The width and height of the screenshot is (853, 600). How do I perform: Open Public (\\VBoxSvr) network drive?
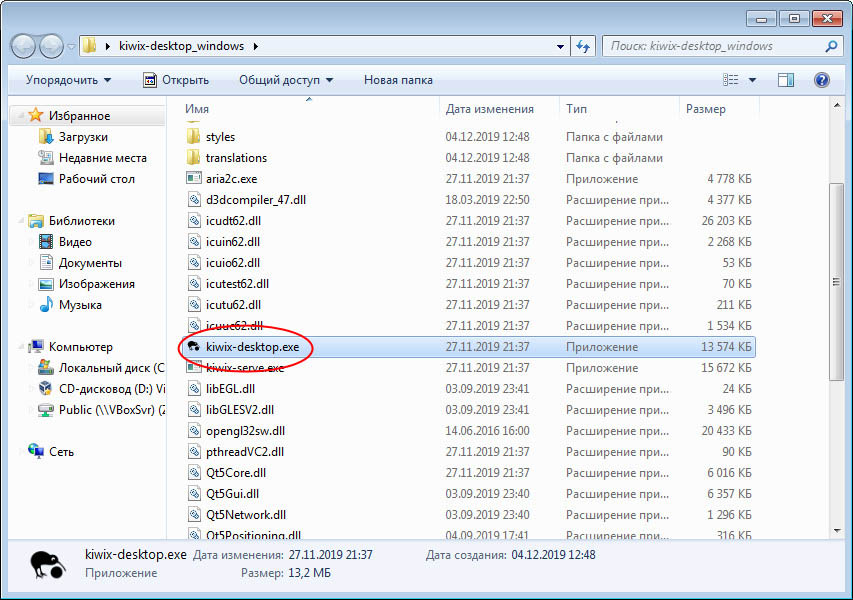(x=102, y=410)
